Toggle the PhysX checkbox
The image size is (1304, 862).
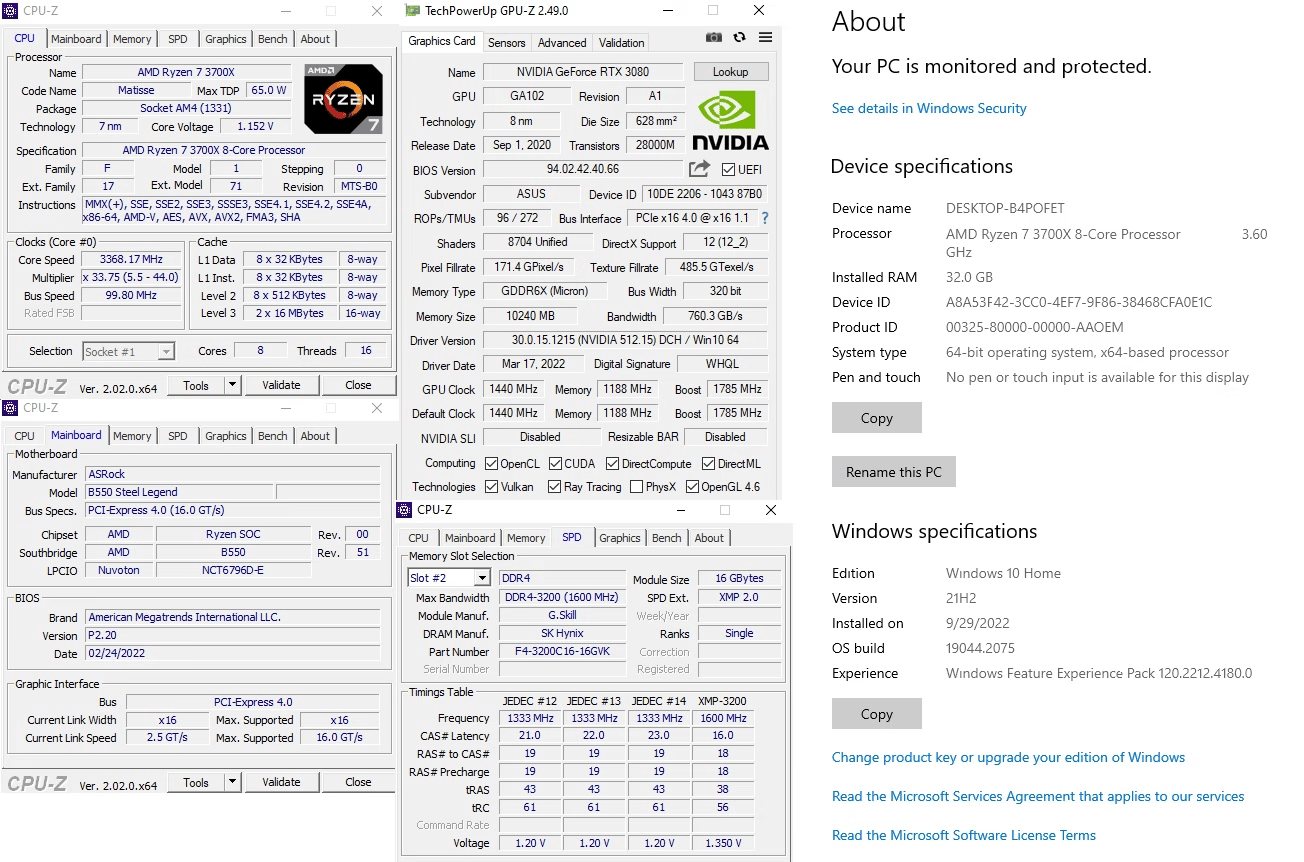point(637,487)
